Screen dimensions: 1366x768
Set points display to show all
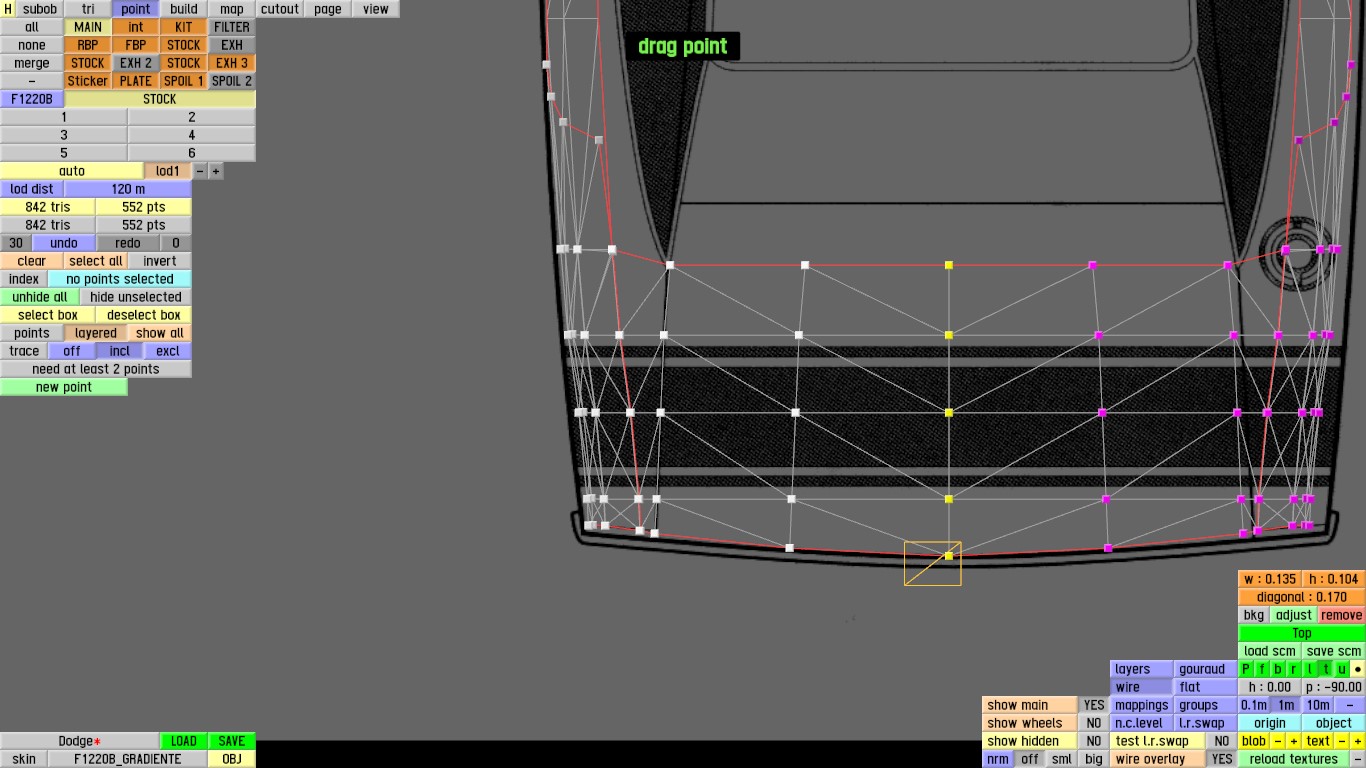[160, 333]
